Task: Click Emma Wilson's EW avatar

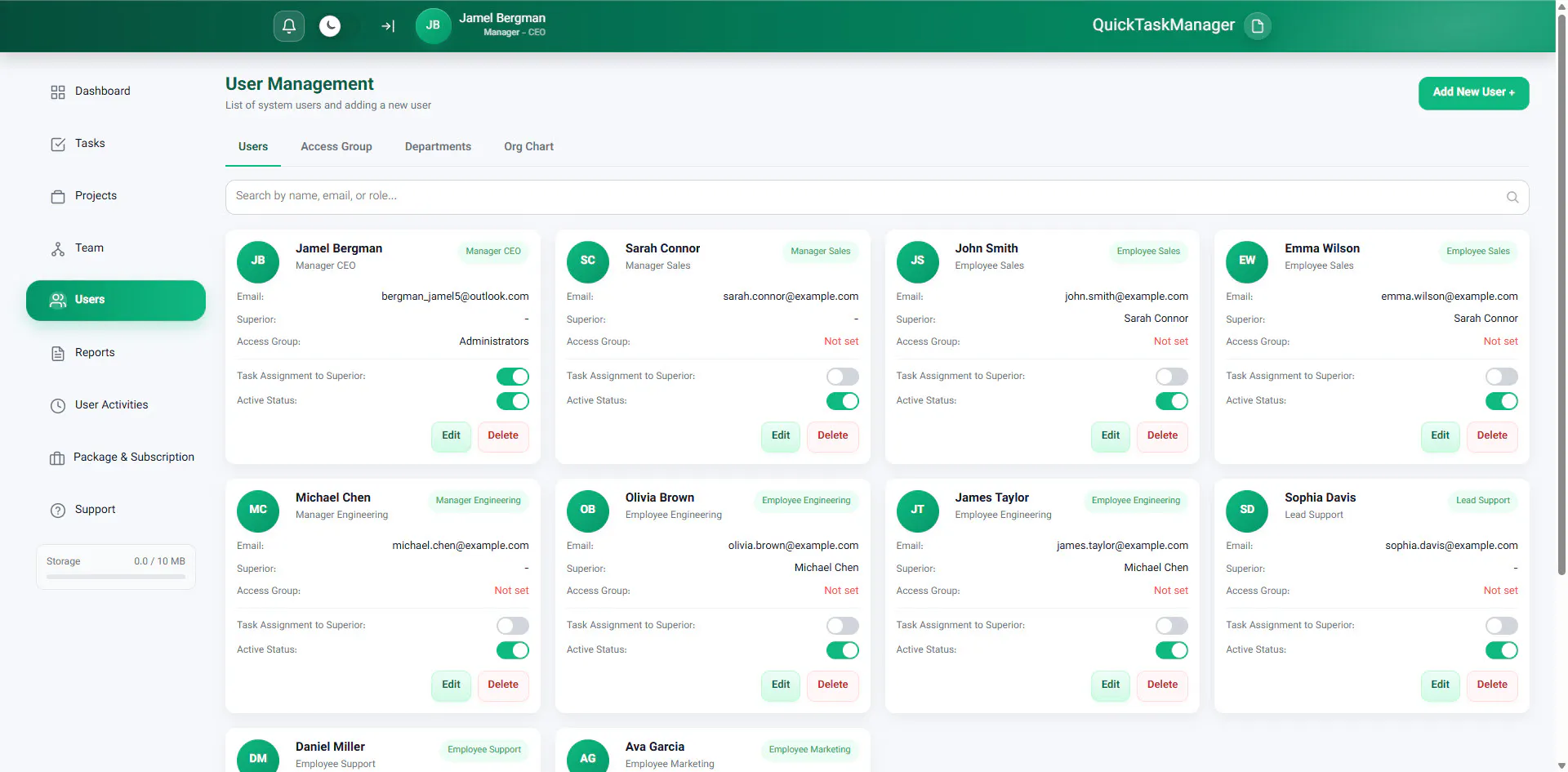Action: [x=1247, y=261]
